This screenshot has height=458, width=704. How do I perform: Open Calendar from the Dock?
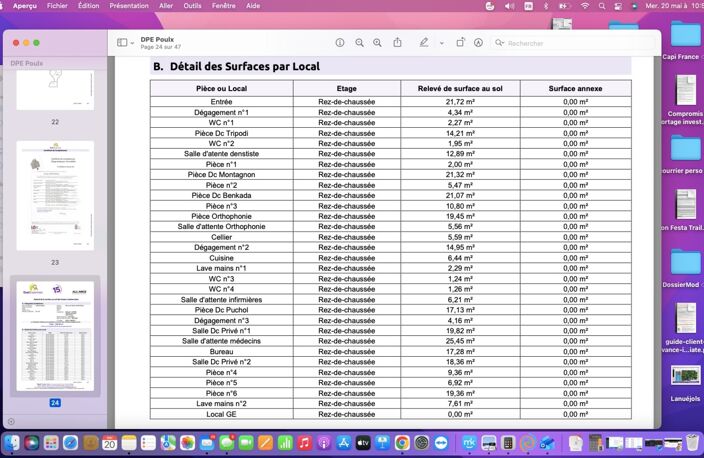click(x=110, y=443)
